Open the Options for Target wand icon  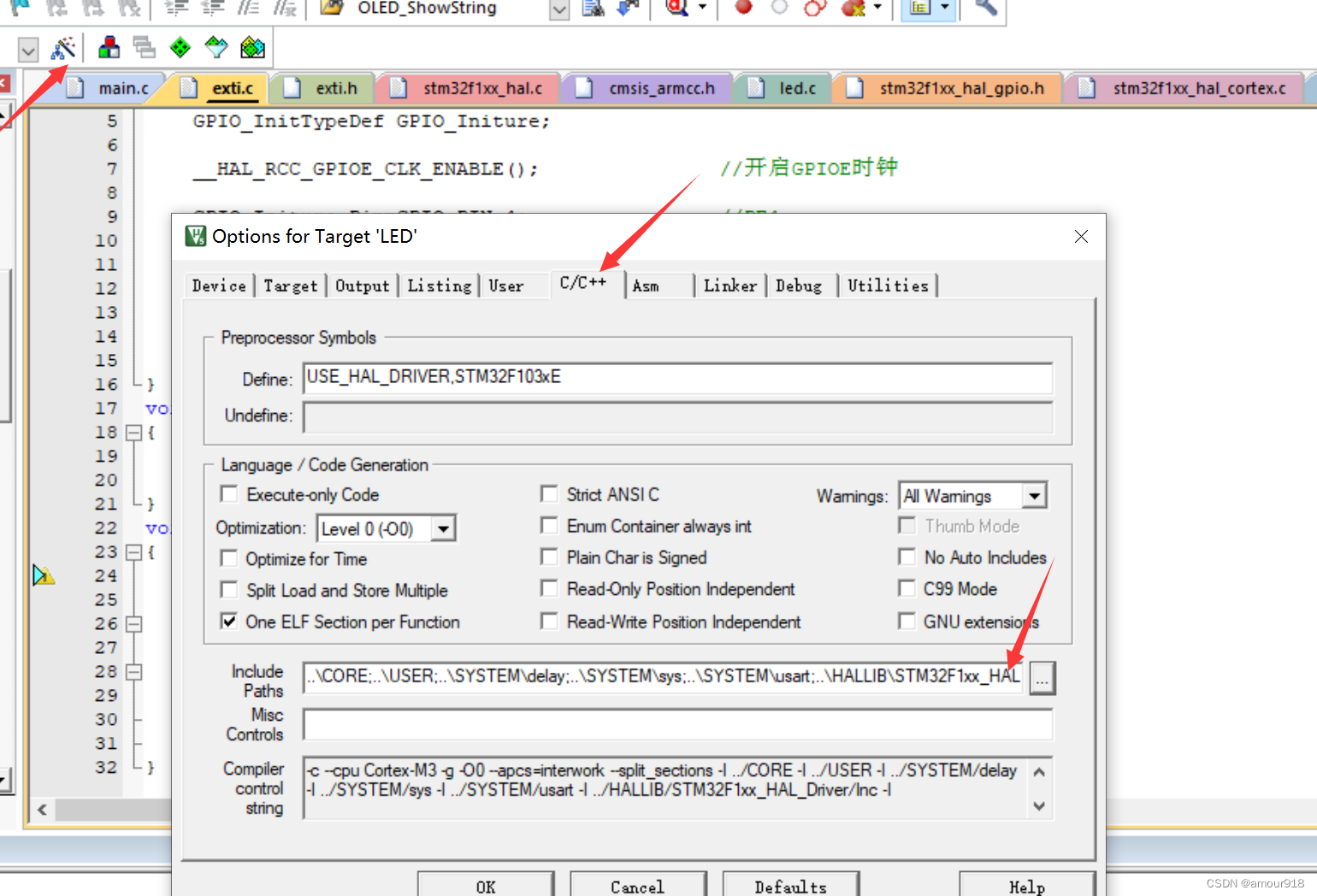click(x=64, y=47)
